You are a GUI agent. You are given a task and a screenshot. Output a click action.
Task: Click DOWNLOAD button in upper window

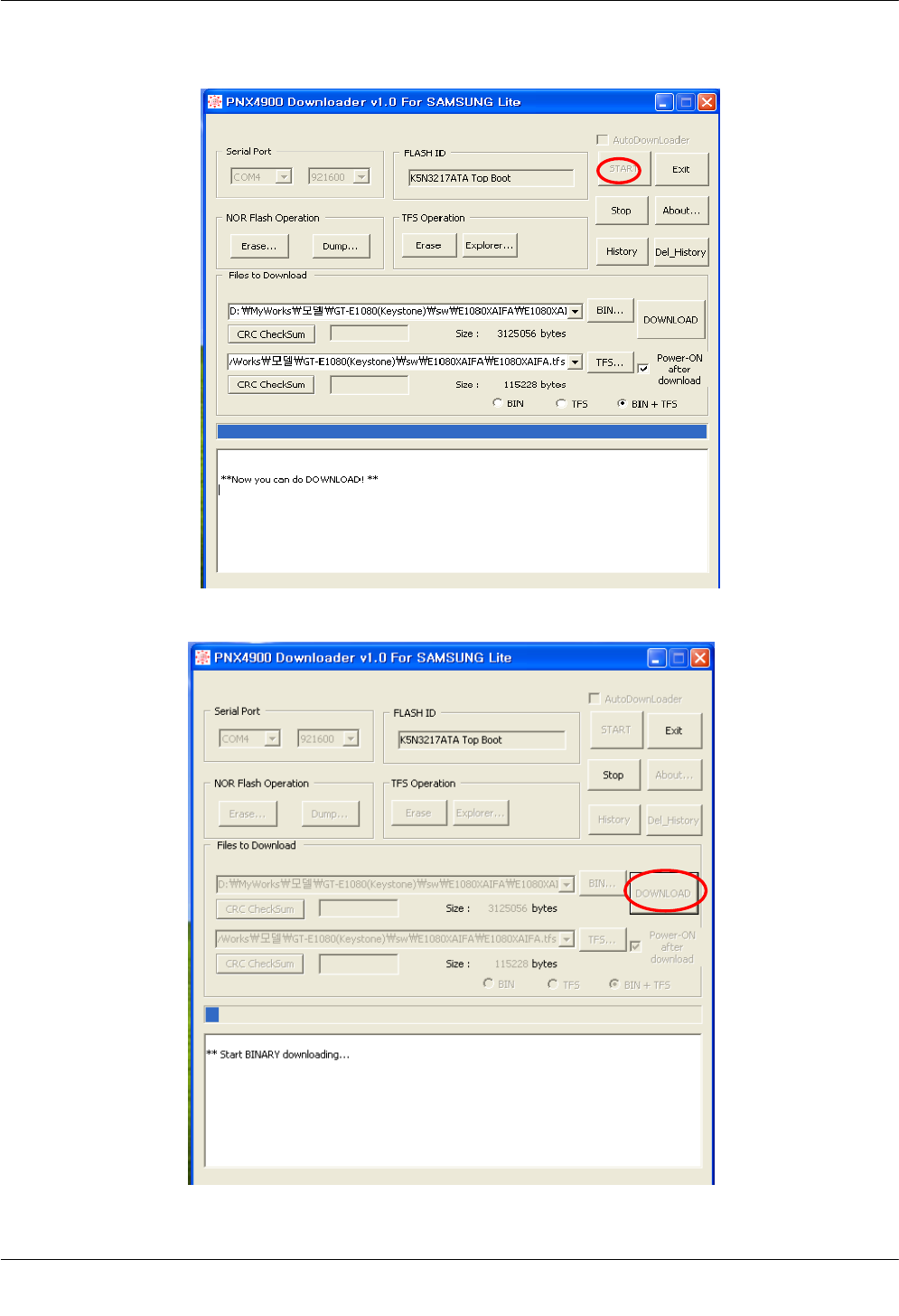point(670,320)
